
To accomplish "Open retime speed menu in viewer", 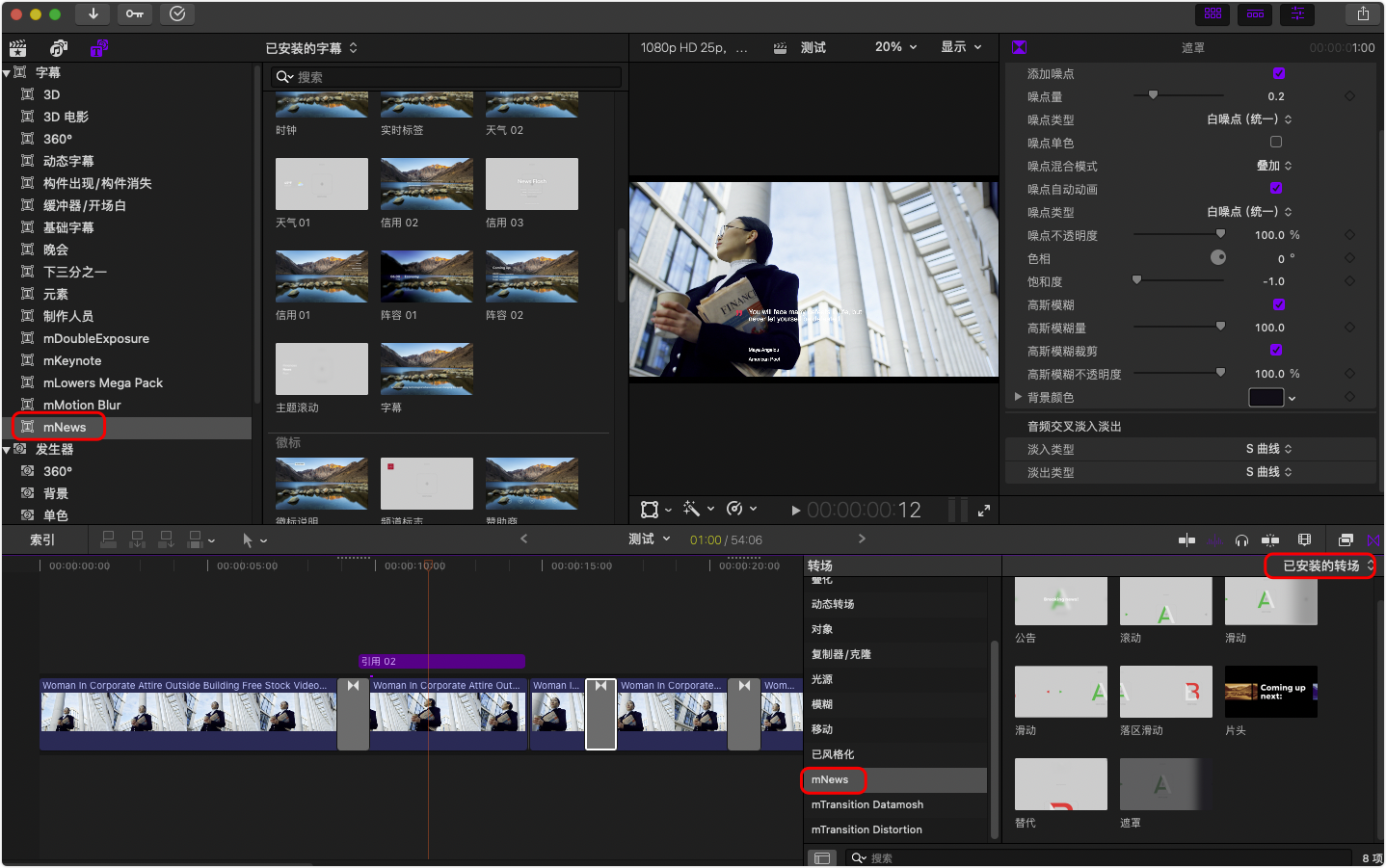I will [740, 509].
